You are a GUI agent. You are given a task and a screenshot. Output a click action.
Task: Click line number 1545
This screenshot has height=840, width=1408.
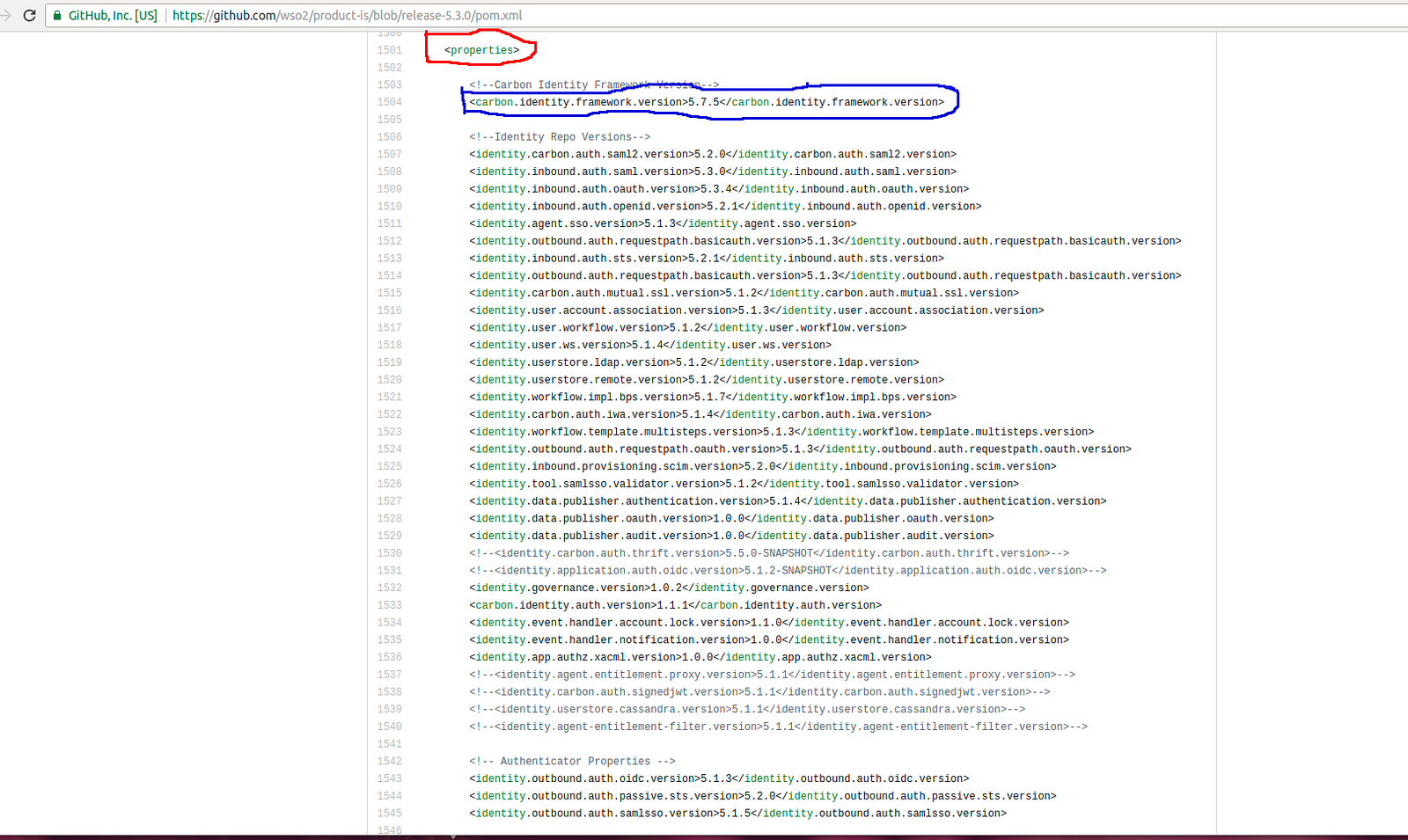point(390,814)
